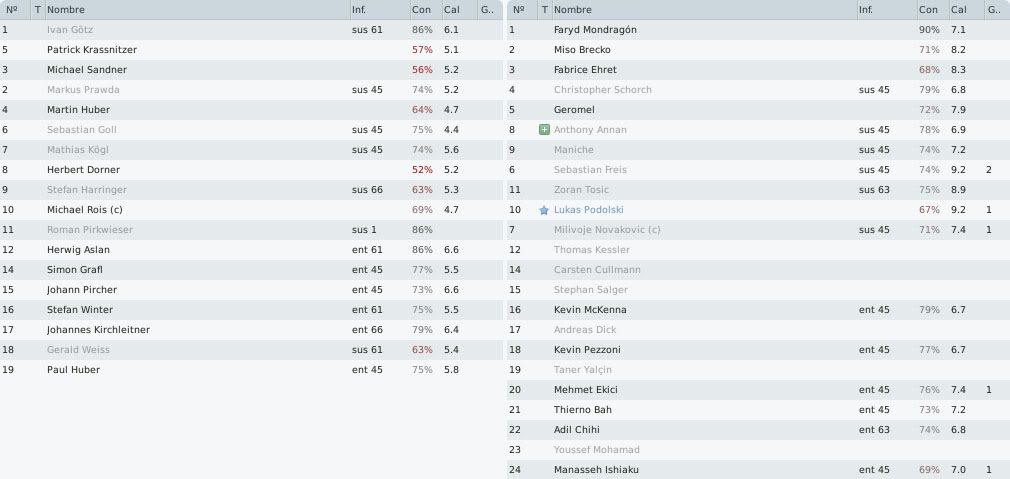
Task: Click the green plus icon beside Anthony Annan
Action: (x=544, y=130)
